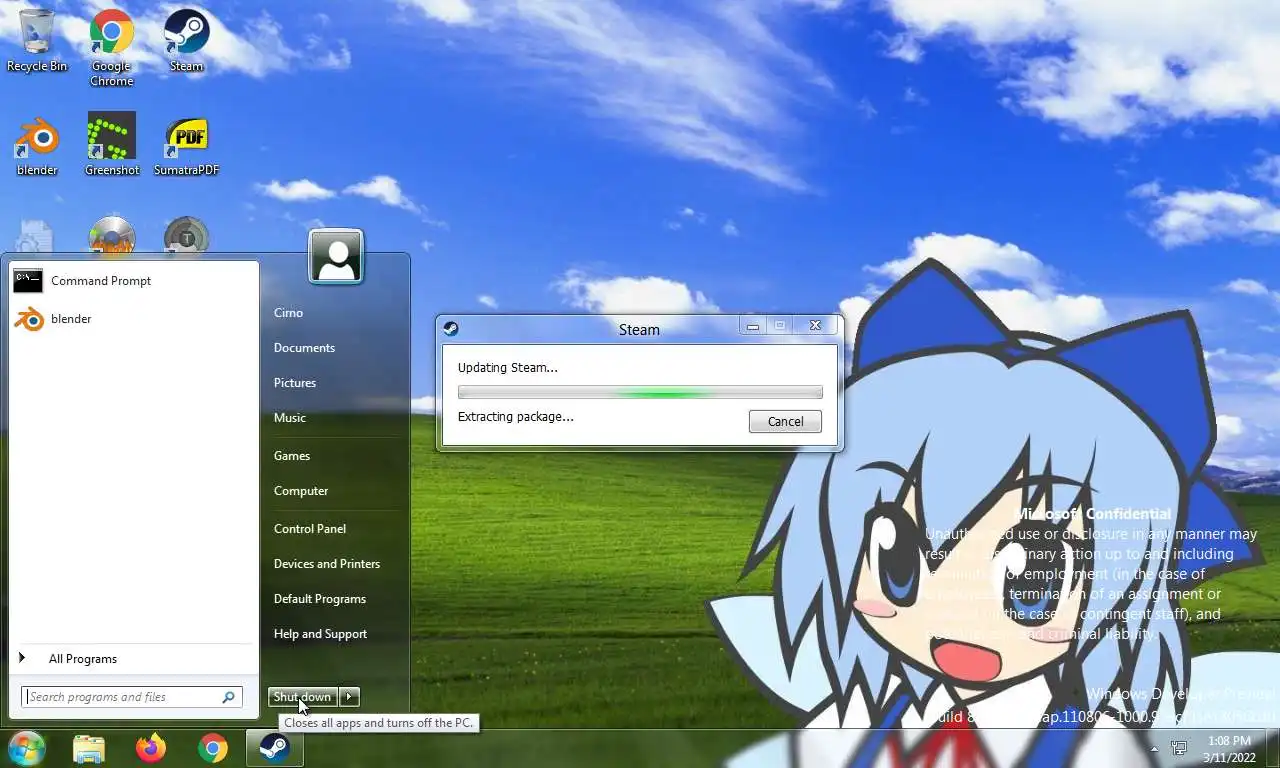Open Pictures from the Start menu

coord(295,383)
